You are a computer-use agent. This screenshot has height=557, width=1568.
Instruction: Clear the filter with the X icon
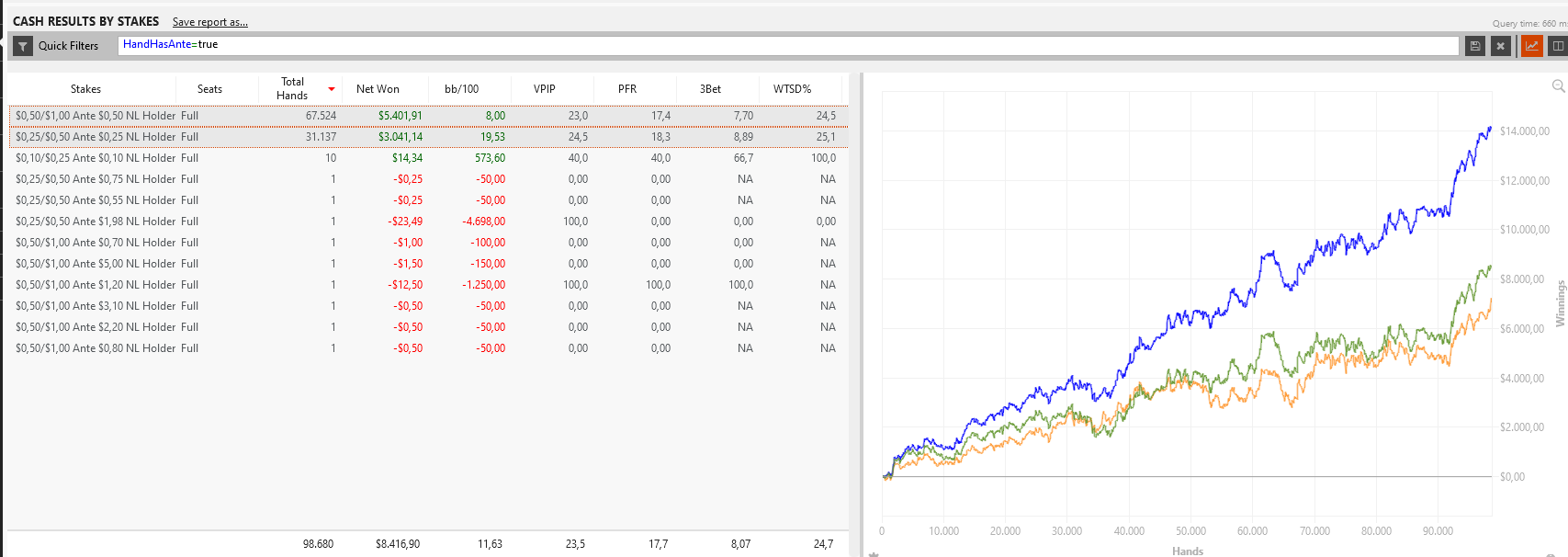(1501, 46)
